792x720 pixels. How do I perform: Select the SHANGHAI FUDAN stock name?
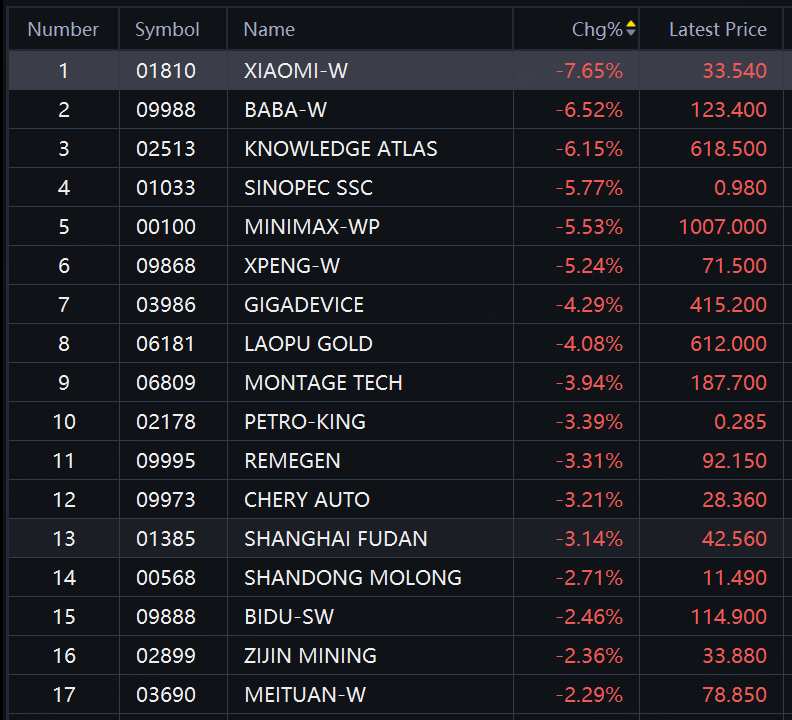335,539
